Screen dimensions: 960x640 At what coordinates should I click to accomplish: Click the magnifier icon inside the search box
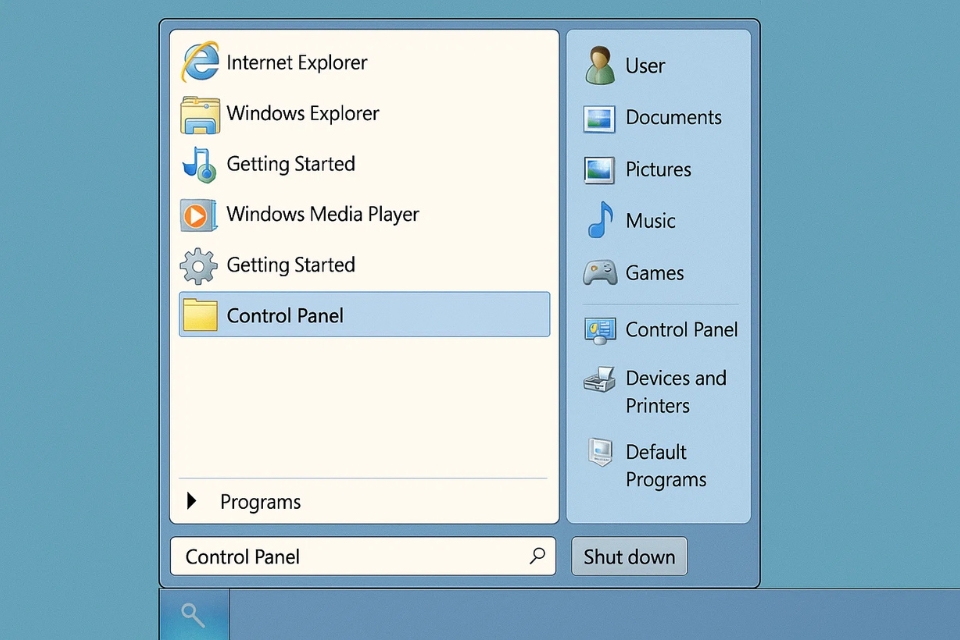pyautogui.click(x=537, y=556)
